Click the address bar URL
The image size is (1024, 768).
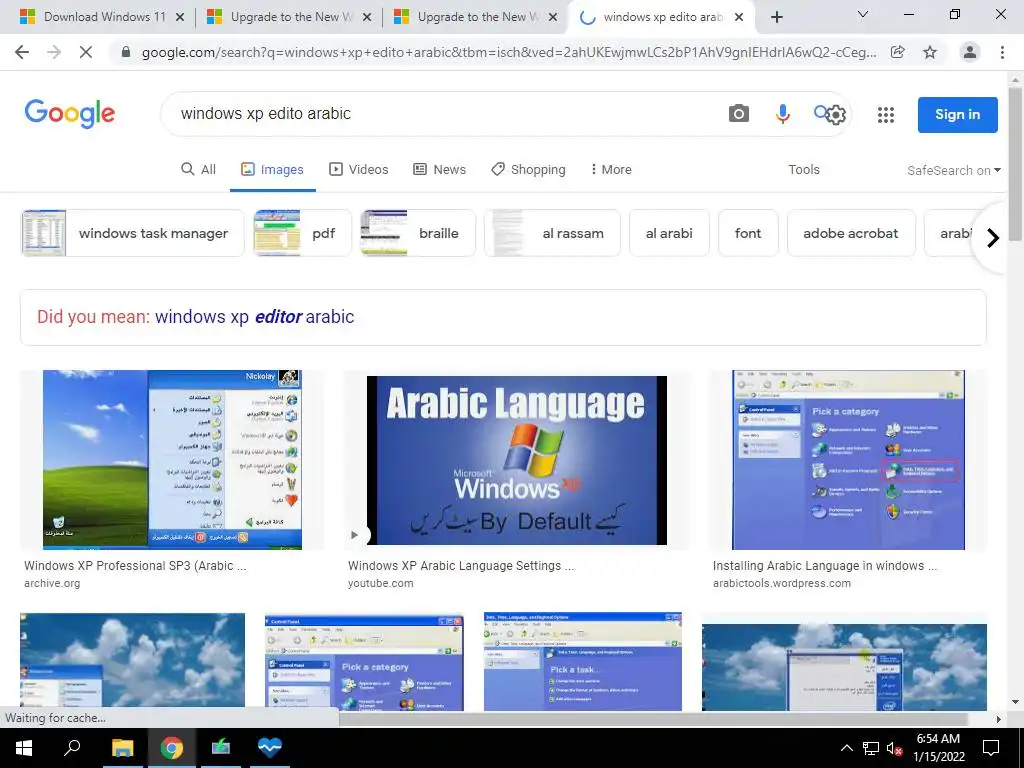[509, 52]
